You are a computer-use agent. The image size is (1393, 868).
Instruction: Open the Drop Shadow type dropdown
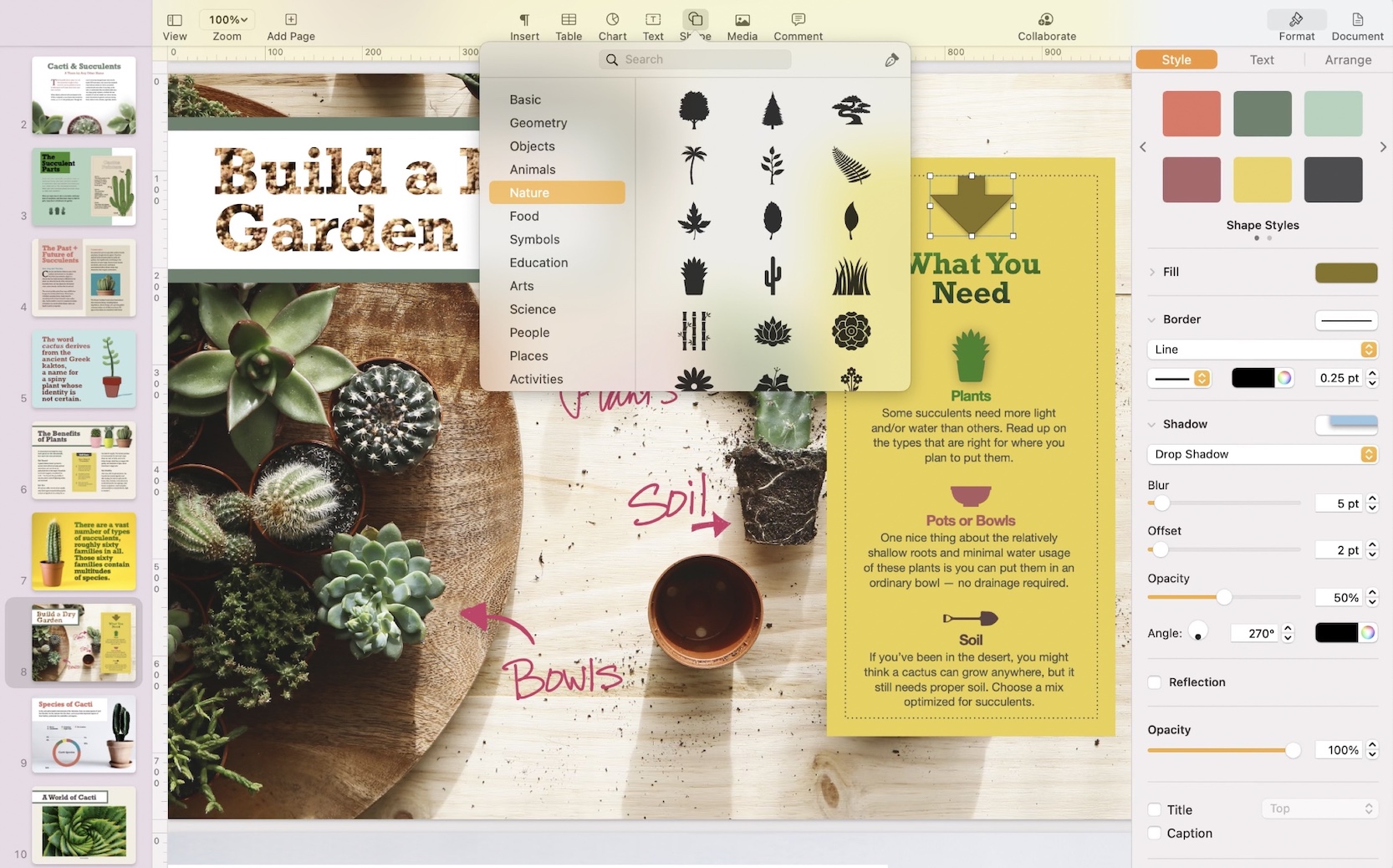[x=1262, y=454]
